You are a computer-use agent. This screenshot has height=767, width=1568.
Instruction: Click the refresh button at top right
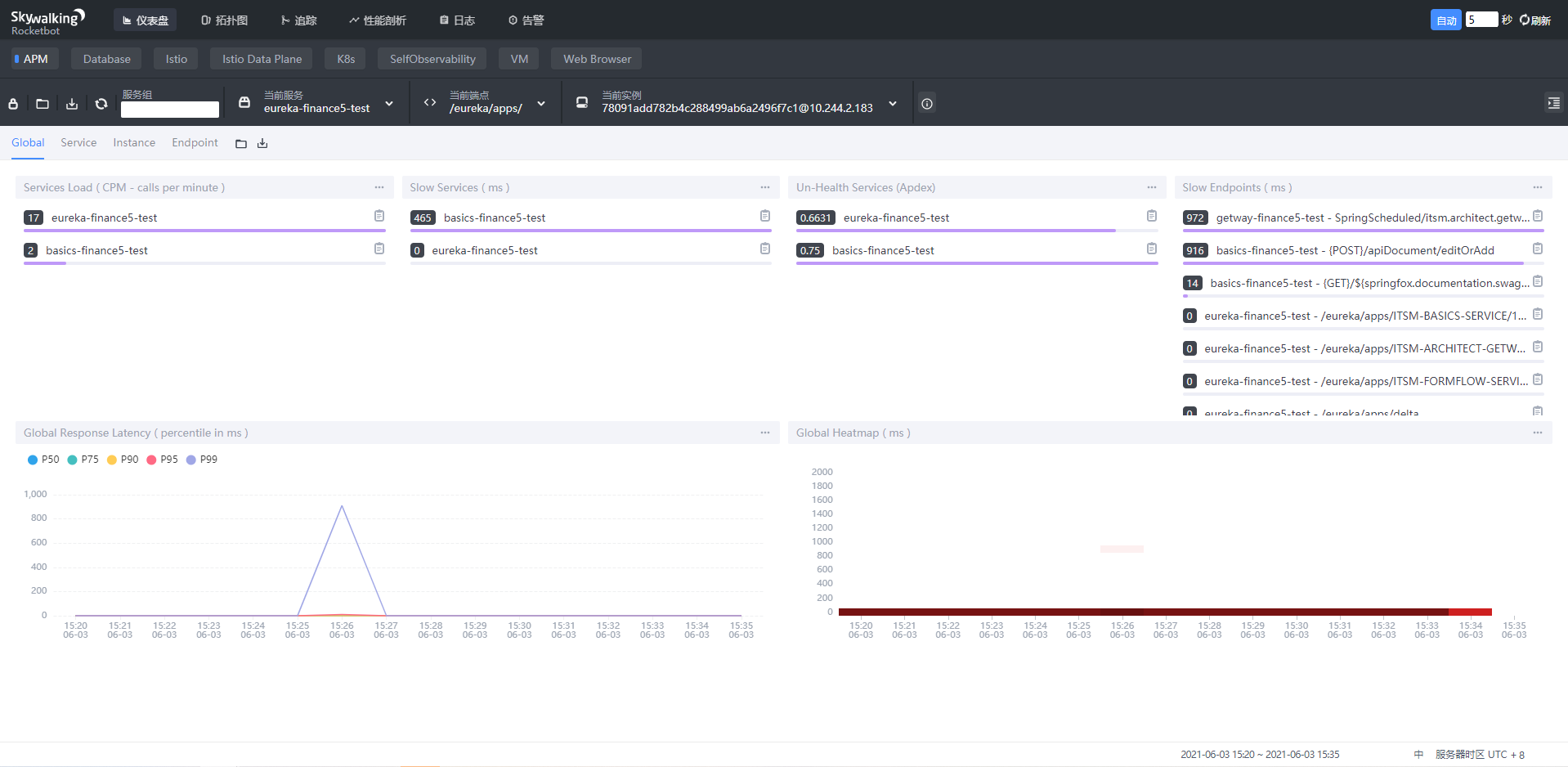[x=1535, y=20]
